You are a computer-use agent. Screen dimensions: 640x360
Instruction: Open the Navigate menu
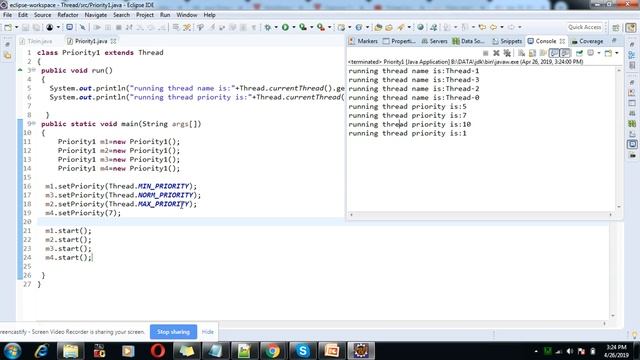coord(96,15)
